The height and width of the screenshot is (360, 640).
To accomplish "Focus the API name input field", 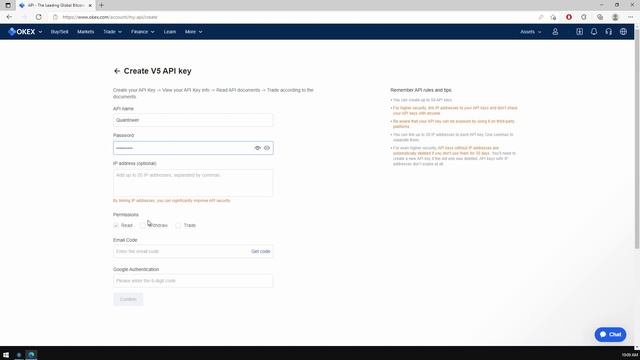I will pos(193,120).
